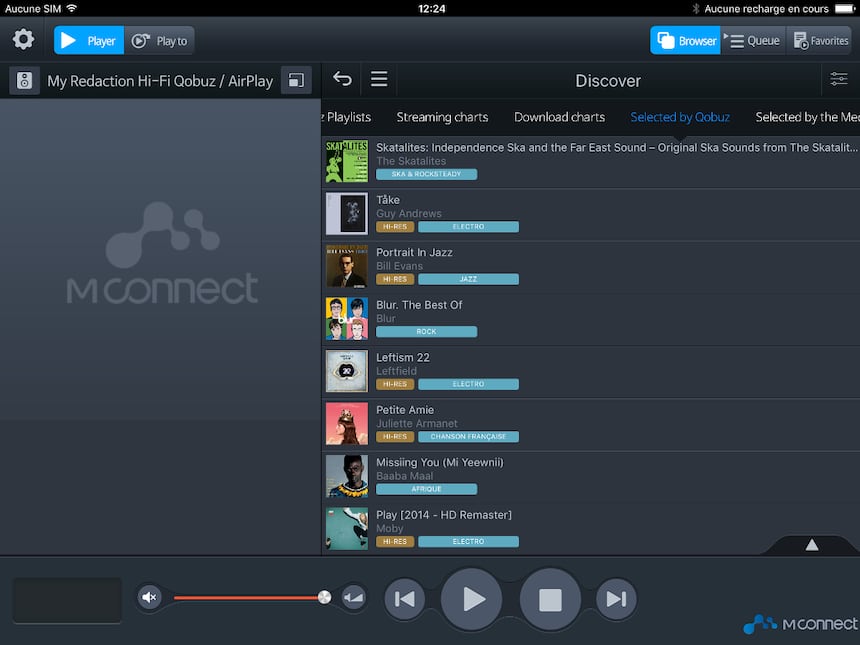The width and height of the screenshot is (860, 645).
Task: Open the Moby Play album cover
Action: pos(347,528)
